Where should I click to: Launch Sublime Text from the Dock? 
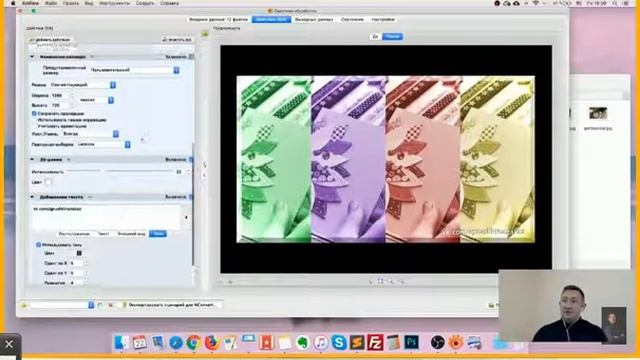357,342
